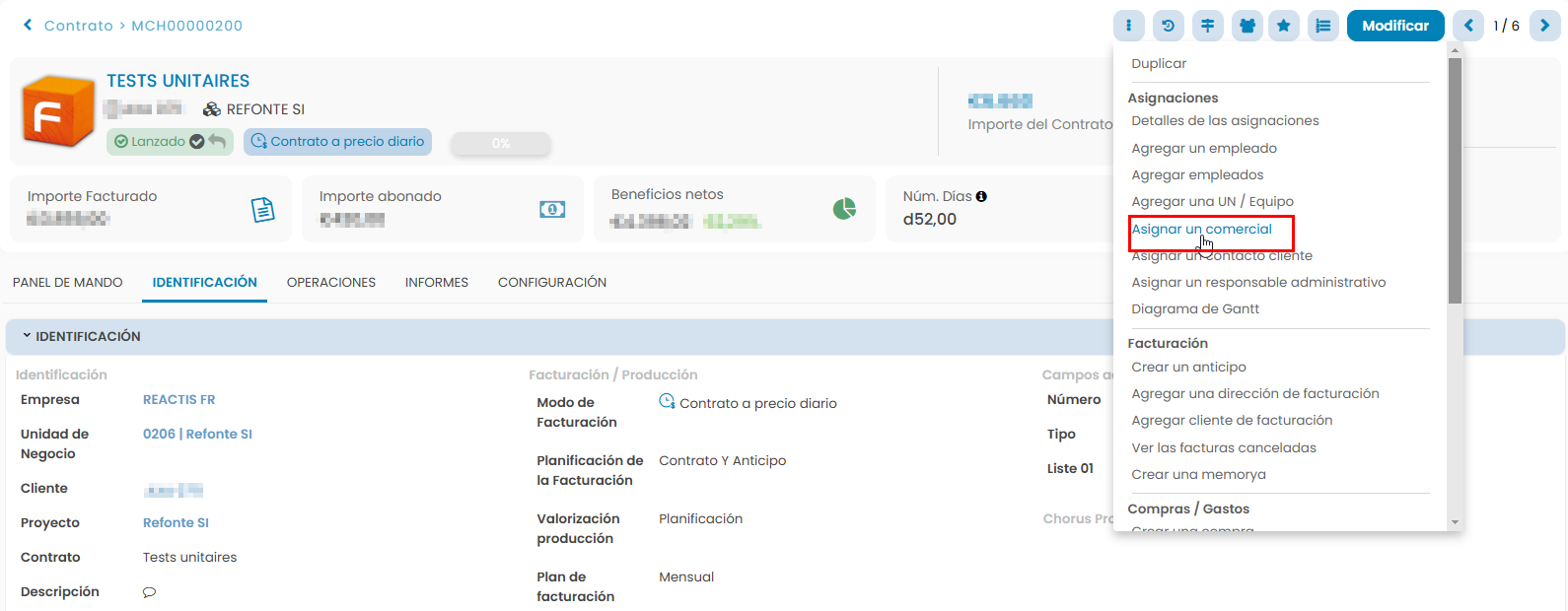Click the signpost icon in top toolbar
This screenshot has height=611, width=1568.
(1208, 26)
